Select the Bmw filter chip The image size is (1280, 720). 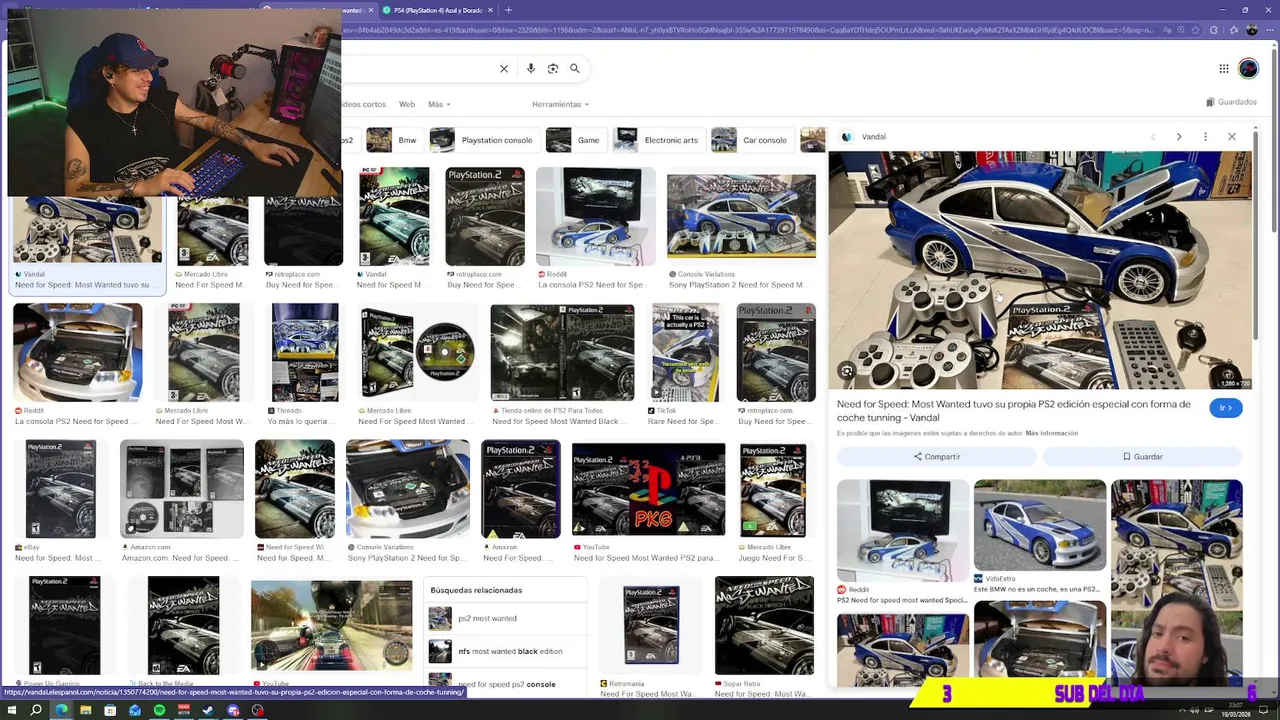[x=393, y=140]
